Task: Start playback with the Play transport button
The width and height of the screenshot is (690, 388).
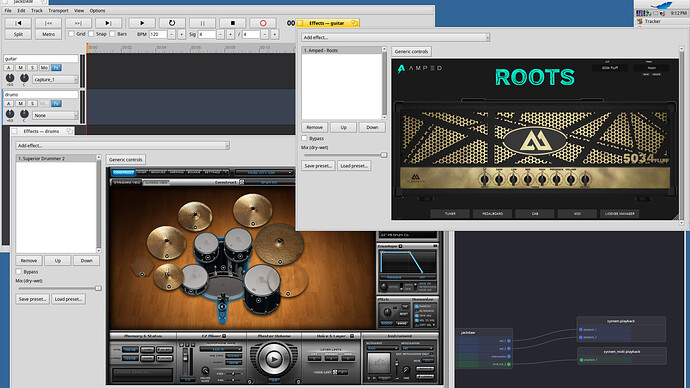Action: coord(142,23)
